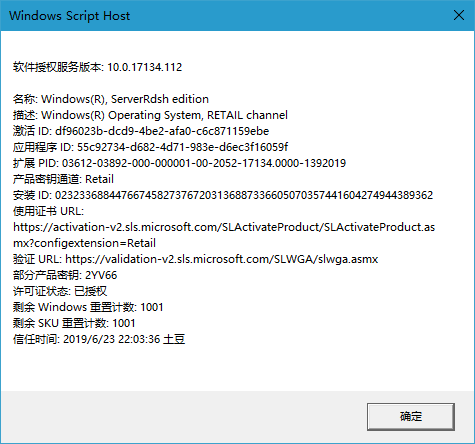The image size is (475, 444).
Task: Click the 使用证书 URL label
Action: tap(48, 211)
